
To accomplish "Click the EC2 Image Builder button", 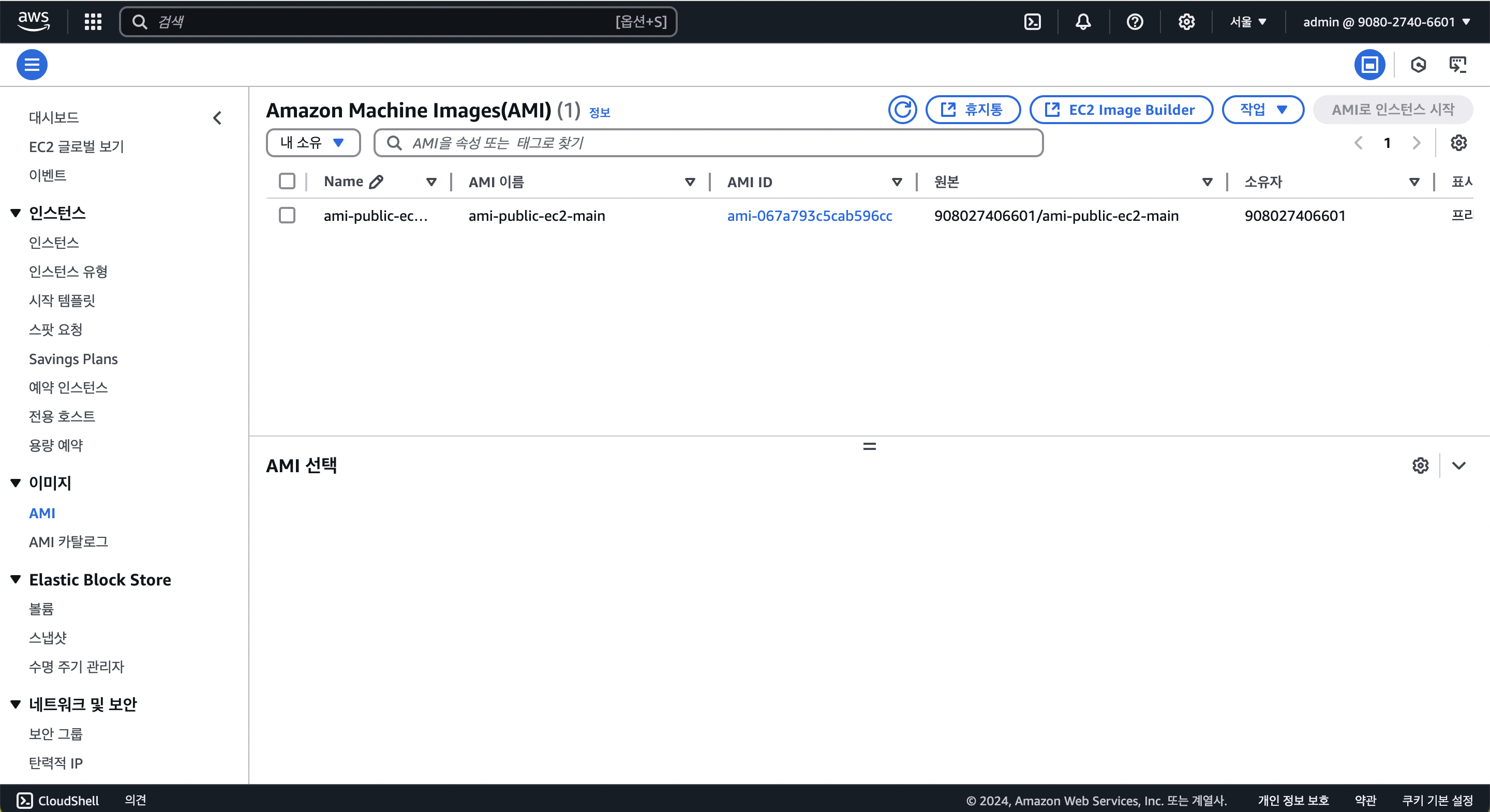I will (1121, 110).
